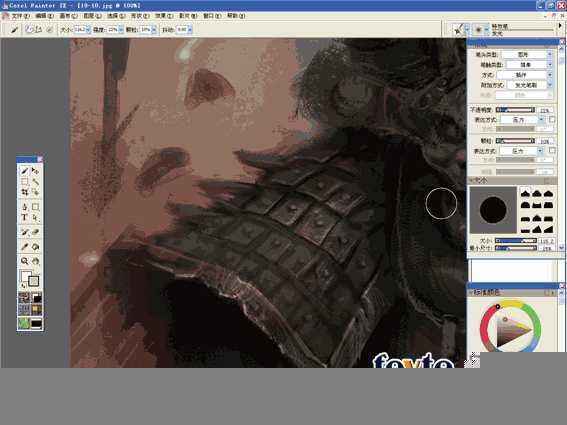The height and width of the screenshot is (425, 567).
Task: Pick a hue on the color wheel ring
Action: (511, 303)
